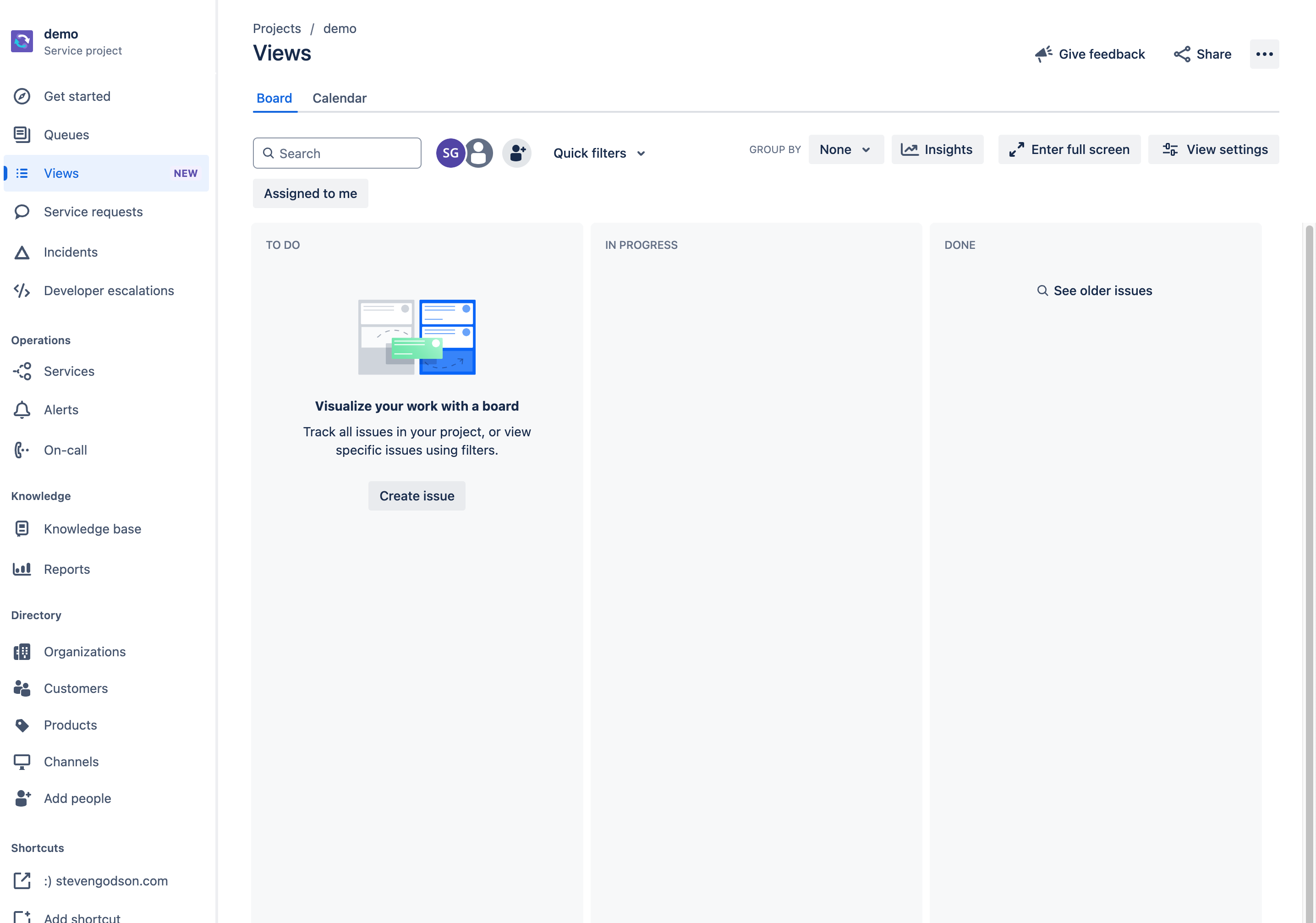
Task: Click the Views list icon
Action: coord(22,173)
